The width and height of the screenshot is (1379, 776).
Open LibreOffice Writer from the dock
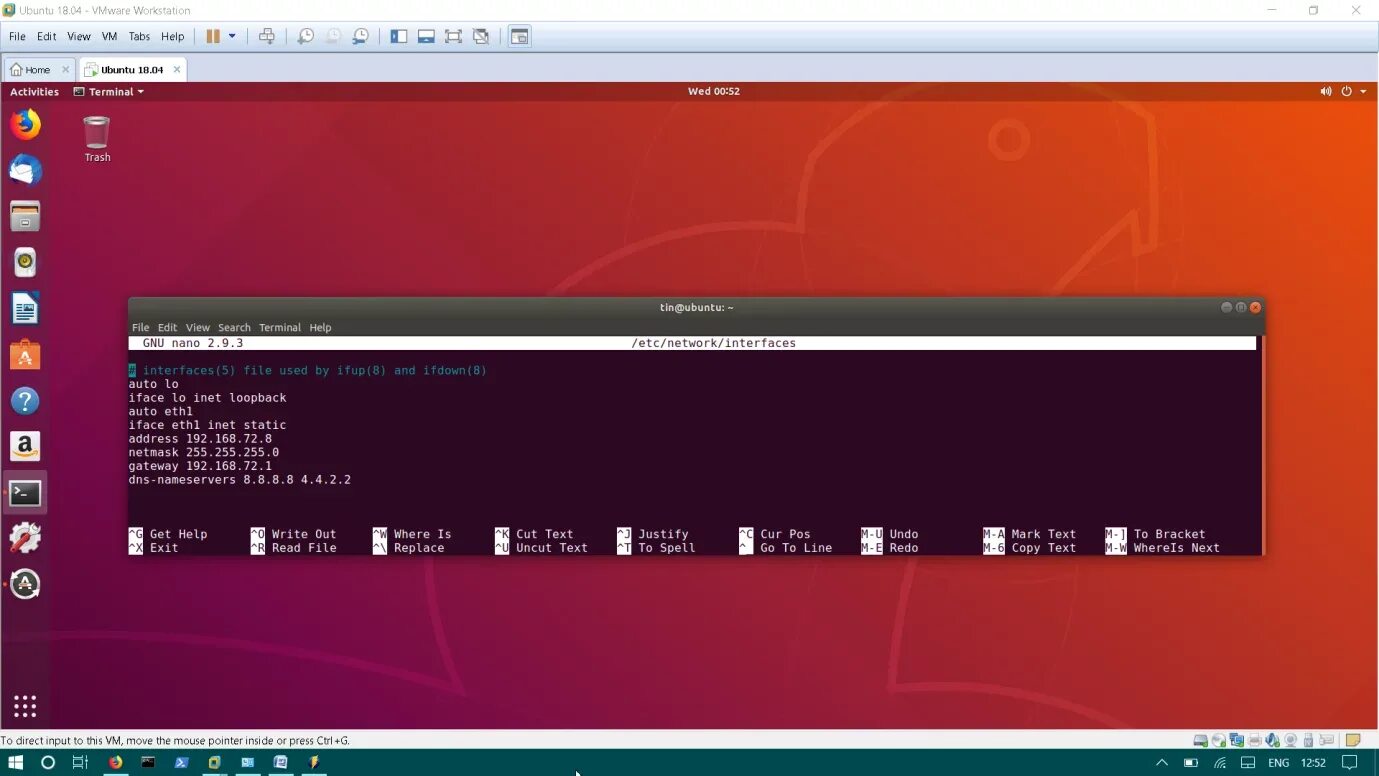tap(25, 309)
